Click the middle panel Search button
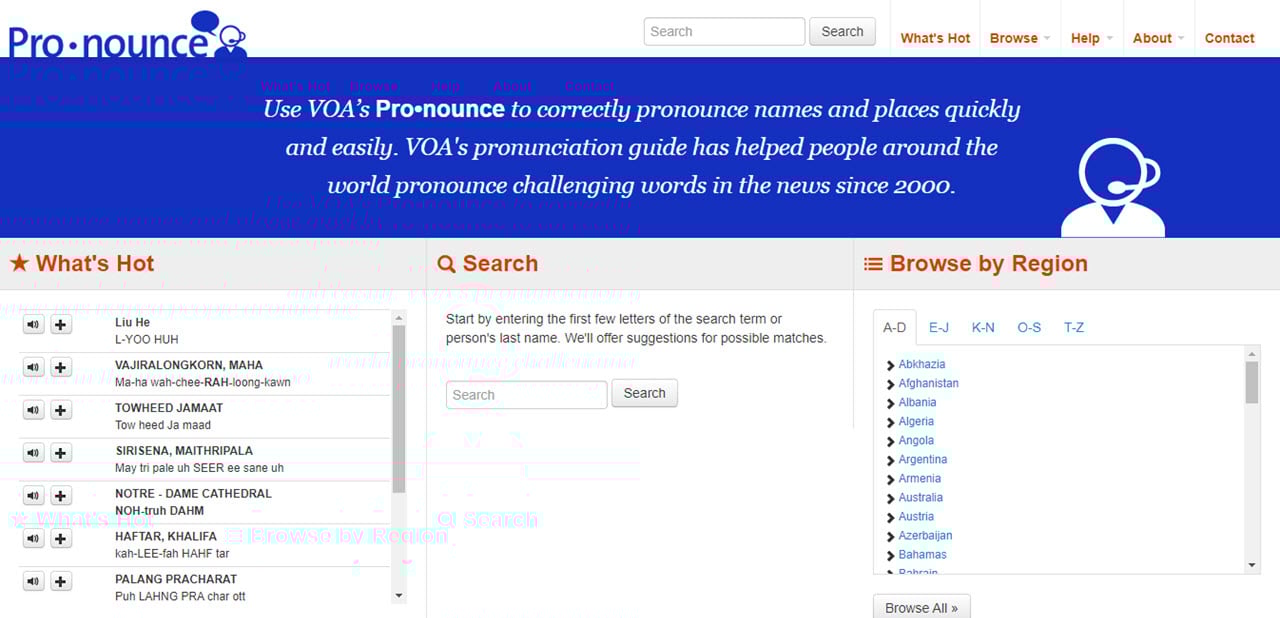This screenshot has width=1280, height=618. pyautogui.click(x=644, y=393)
